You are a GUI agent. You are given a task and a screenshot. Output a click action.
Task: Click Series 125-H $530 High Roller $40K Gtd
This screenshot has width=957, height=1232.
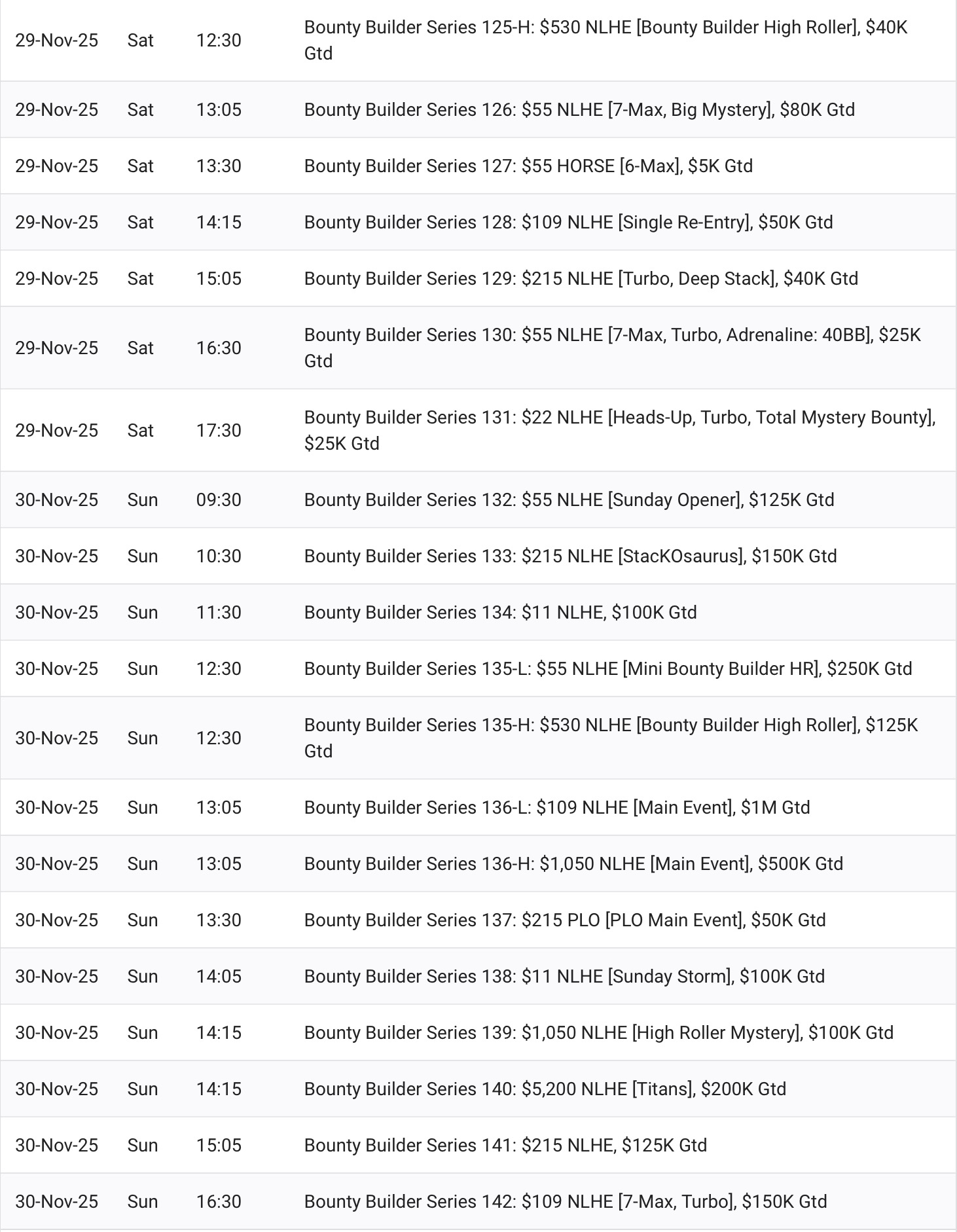coord(605,27)
